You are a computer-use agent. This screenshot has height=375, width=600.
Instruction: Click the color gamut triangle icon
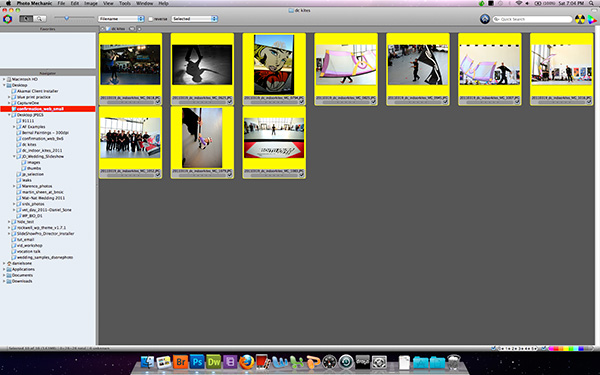coord(592,19)
